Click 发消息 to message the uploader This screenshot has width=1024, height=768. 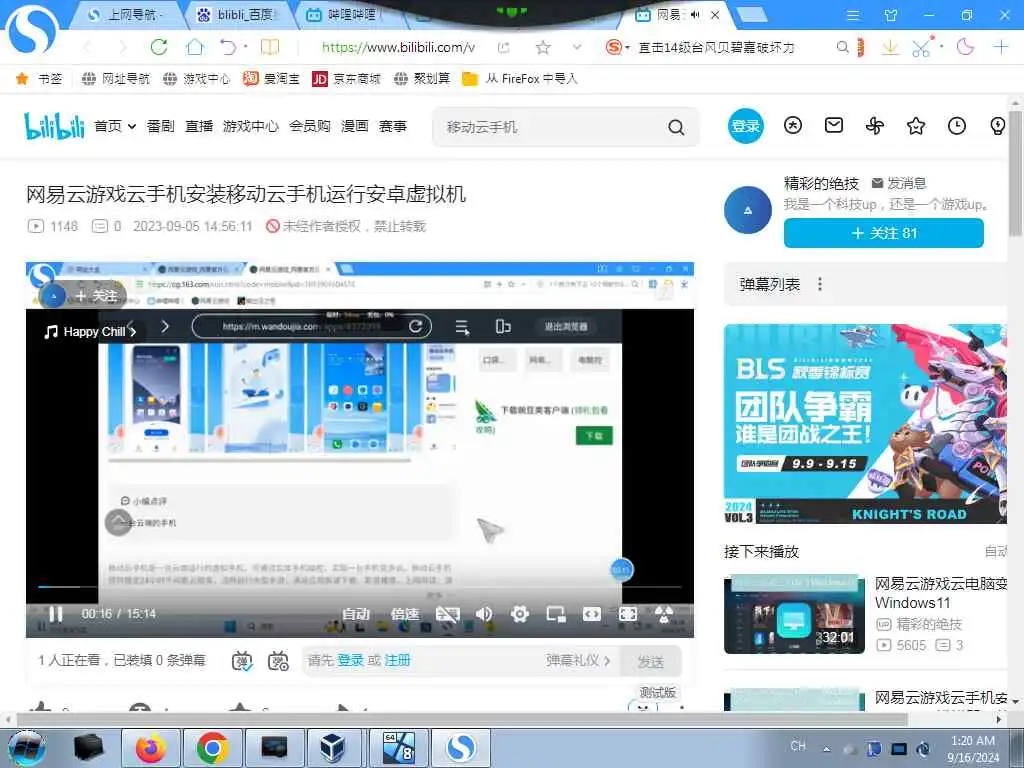(899, 184)
